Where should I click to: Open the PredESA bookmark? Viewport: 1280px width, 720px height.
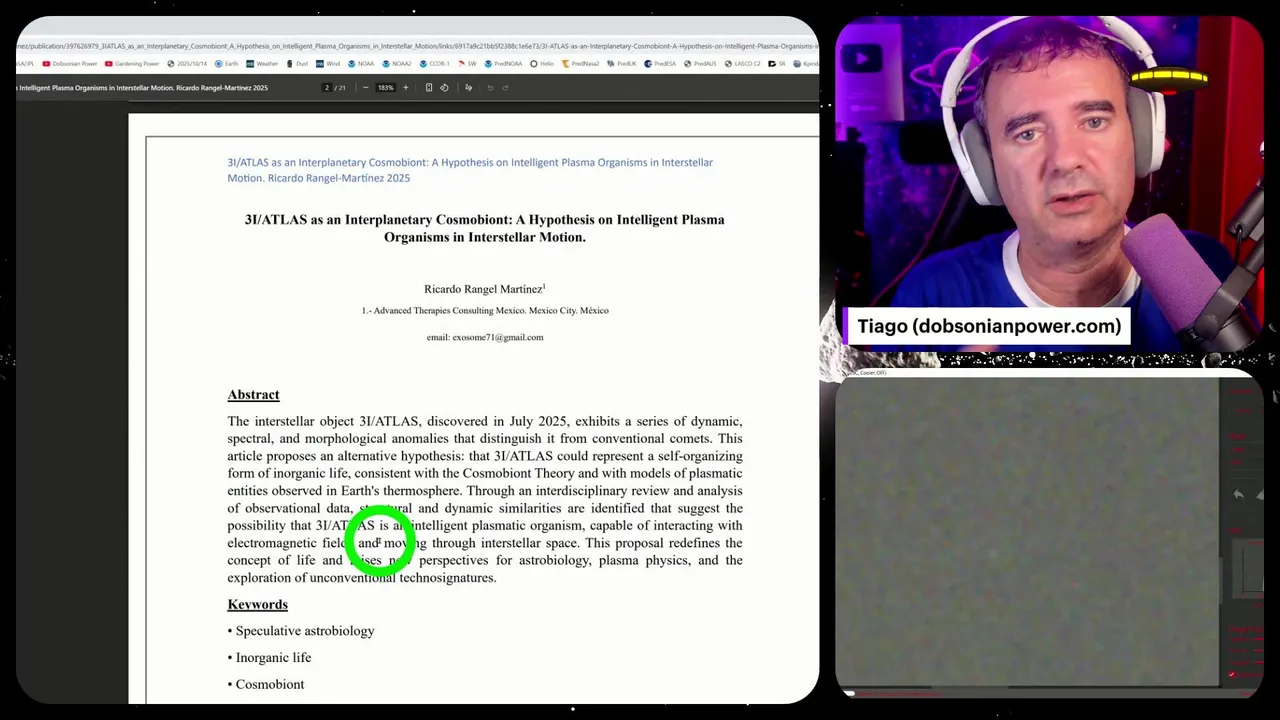point(660,64)
